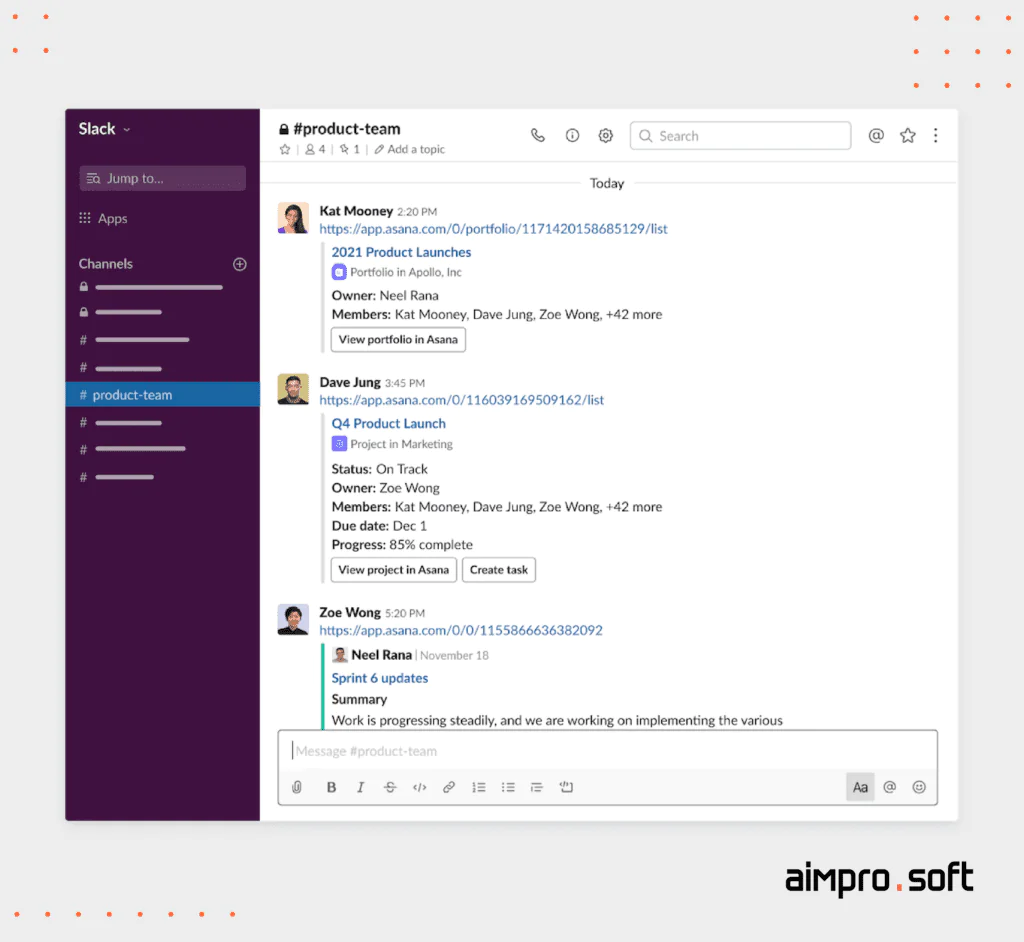
Task: Open Sprint 6 updates link
Action: 379,678
